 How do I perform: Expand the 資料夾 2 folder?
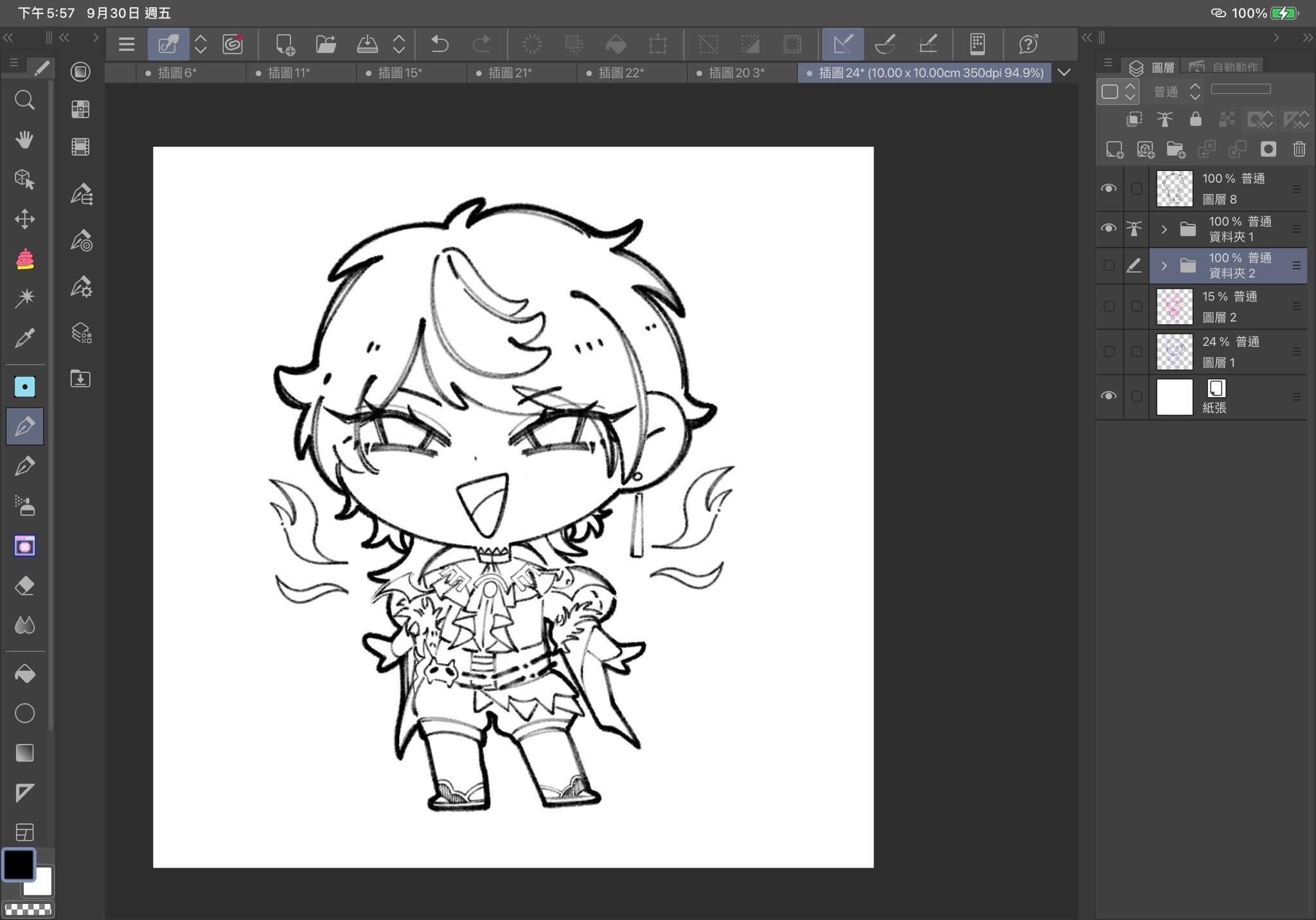1164,266
